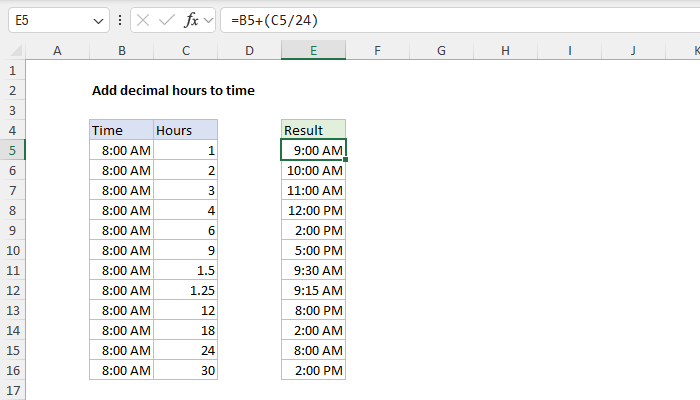
Task: Select the result cell 8:00 AM in row 15
Action: tap(313, 350)
